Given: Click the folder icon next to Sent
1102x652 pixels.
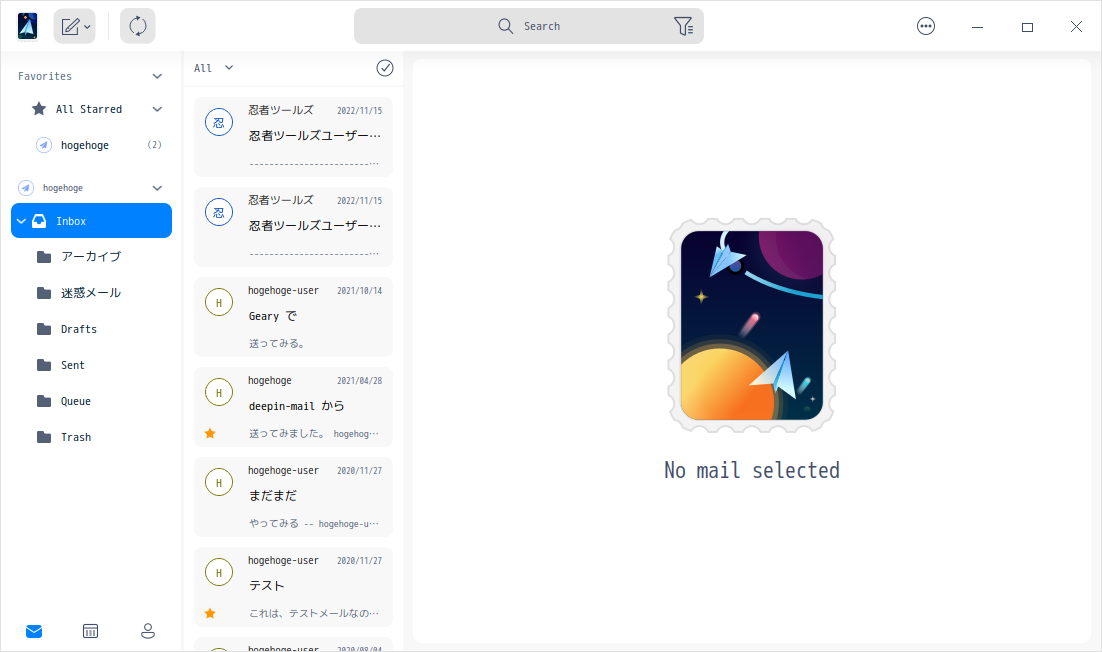Looking at the screenshot, I should point(44,365).
